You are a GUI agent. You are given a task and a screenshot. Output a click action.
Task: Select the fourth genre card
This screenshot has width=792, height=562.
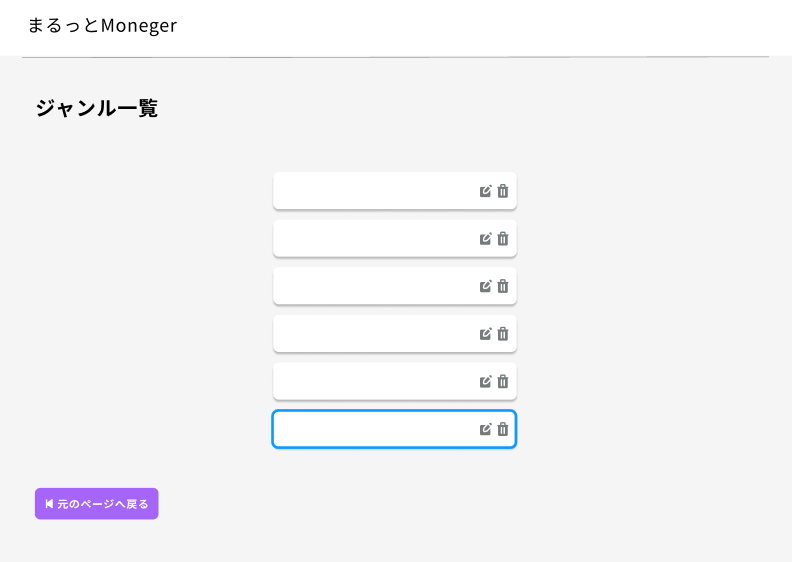point(394,334)
